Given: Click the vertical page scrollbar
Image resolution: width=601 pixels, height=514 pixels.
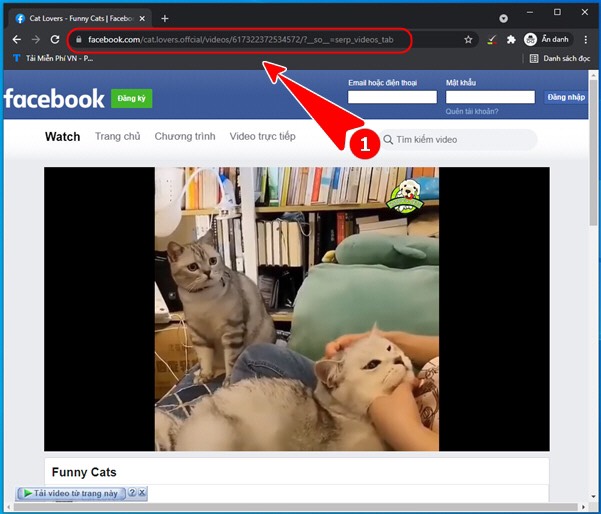Looking at the screenshot, I should tap(593, 153).
